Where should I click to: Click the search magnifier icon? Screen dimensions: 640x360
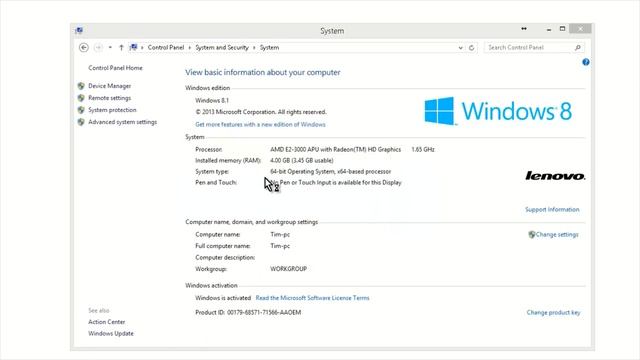(x=578, y=48)
